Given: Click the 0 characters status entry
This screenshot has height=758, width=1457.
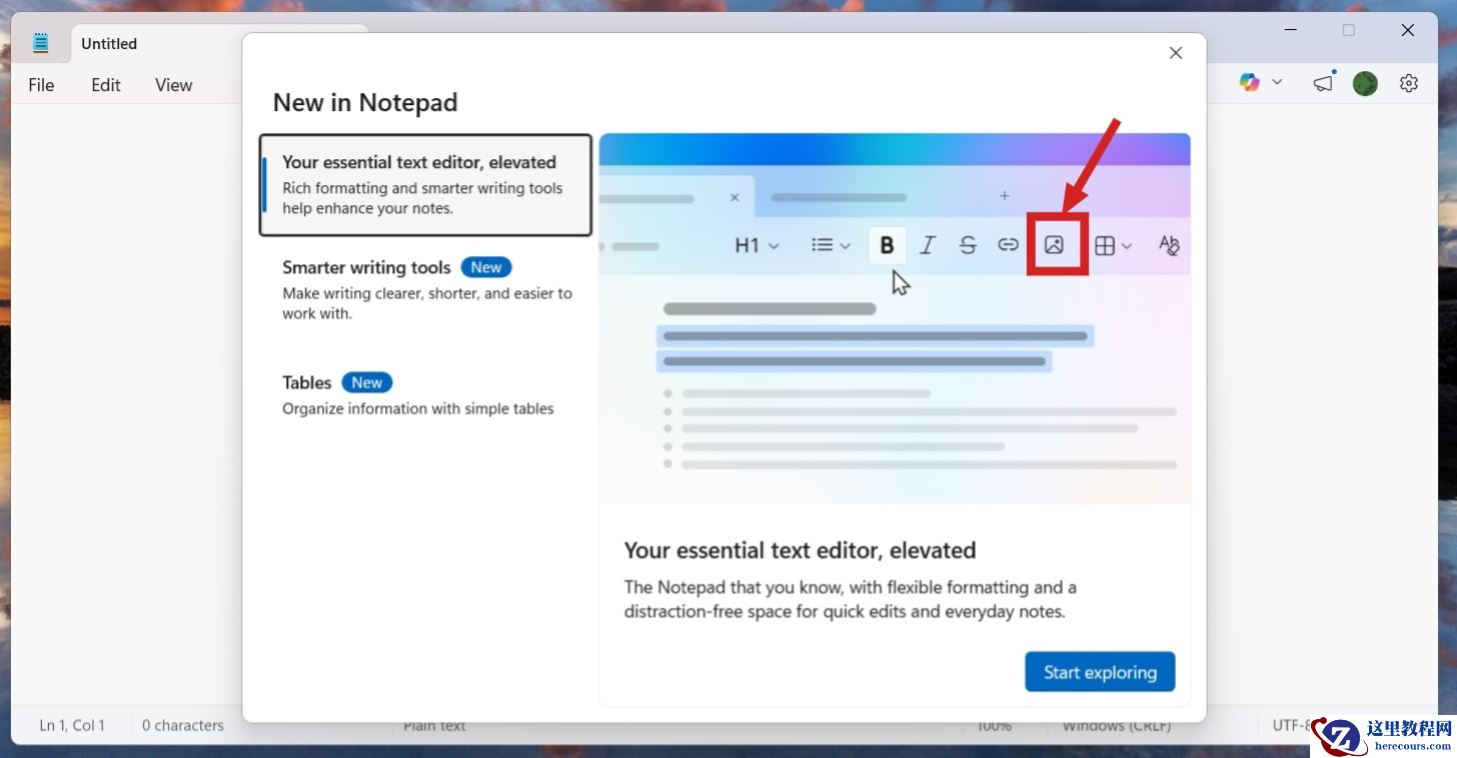Looking at the screenshot, I should [x=183, y=725].
